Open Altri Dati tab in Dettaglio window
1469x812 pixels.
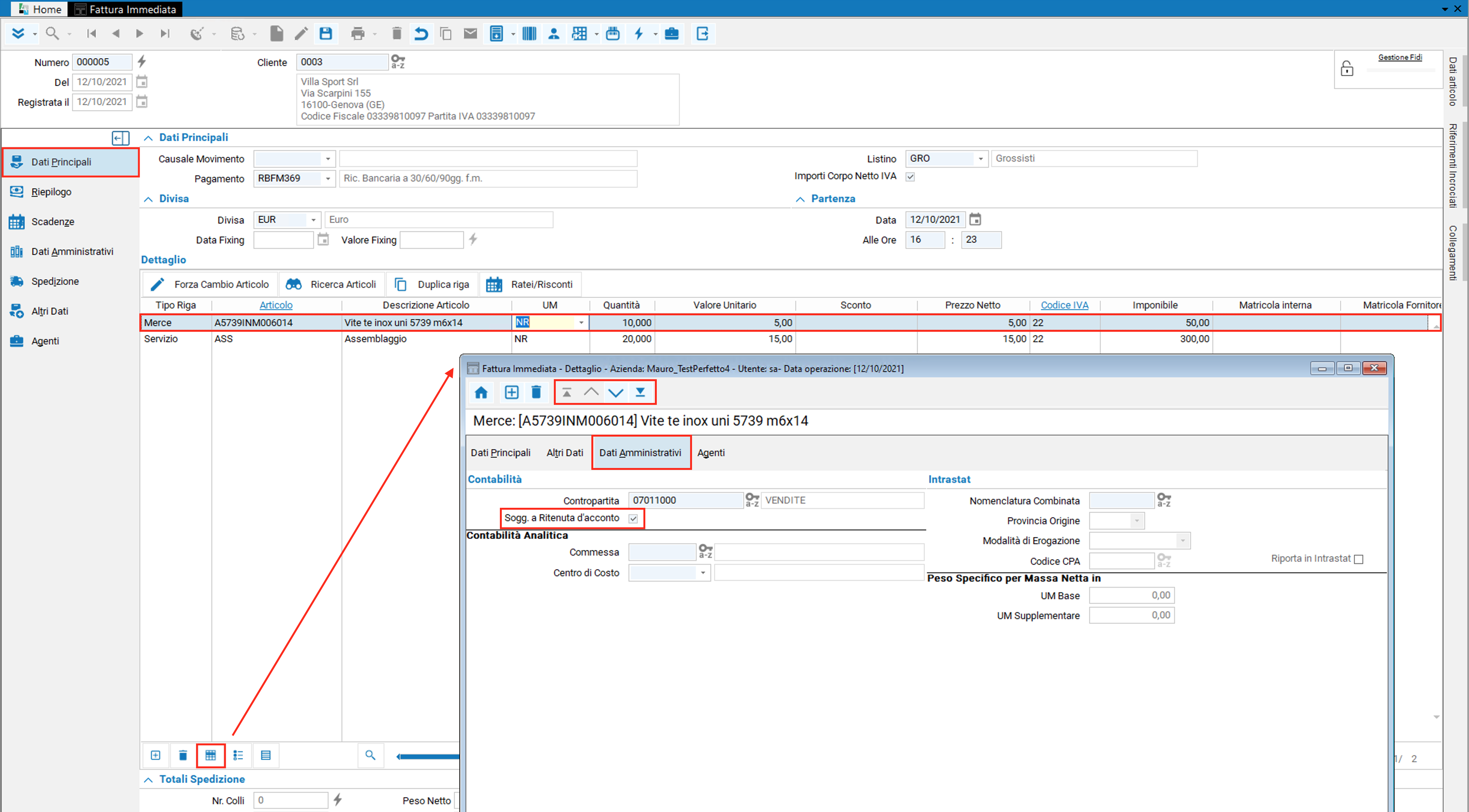tap(565, 453)
